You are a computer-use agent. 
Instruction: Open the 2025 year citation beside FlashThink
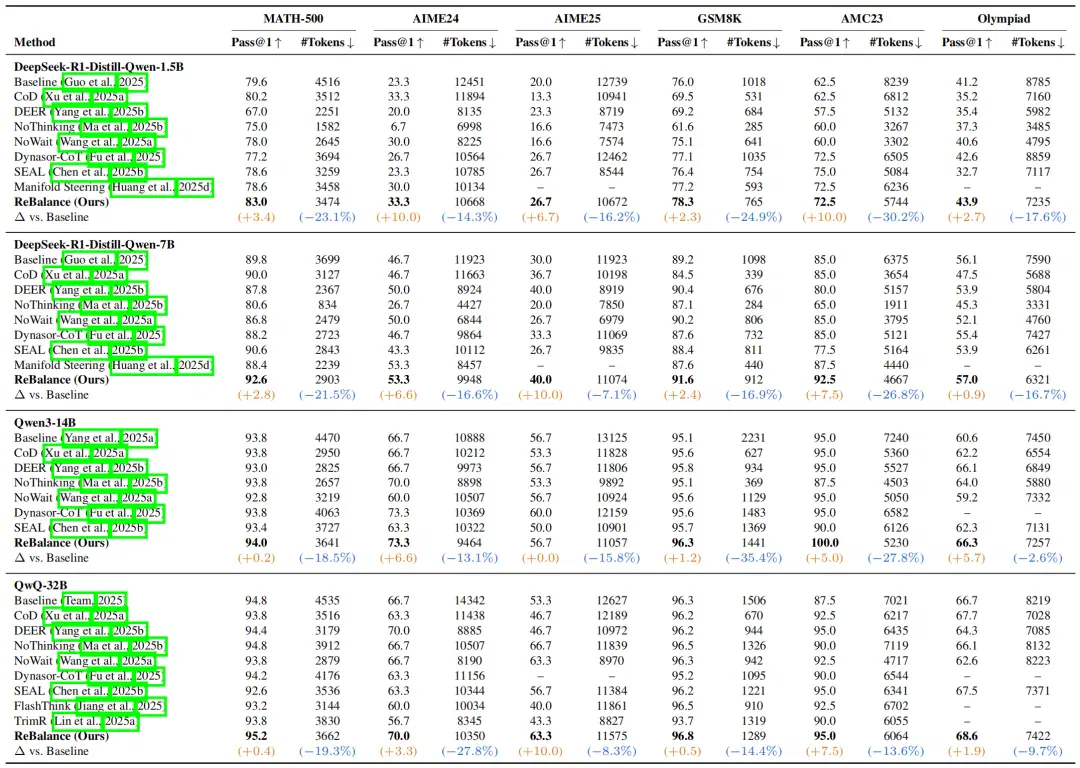pos(149,706)
